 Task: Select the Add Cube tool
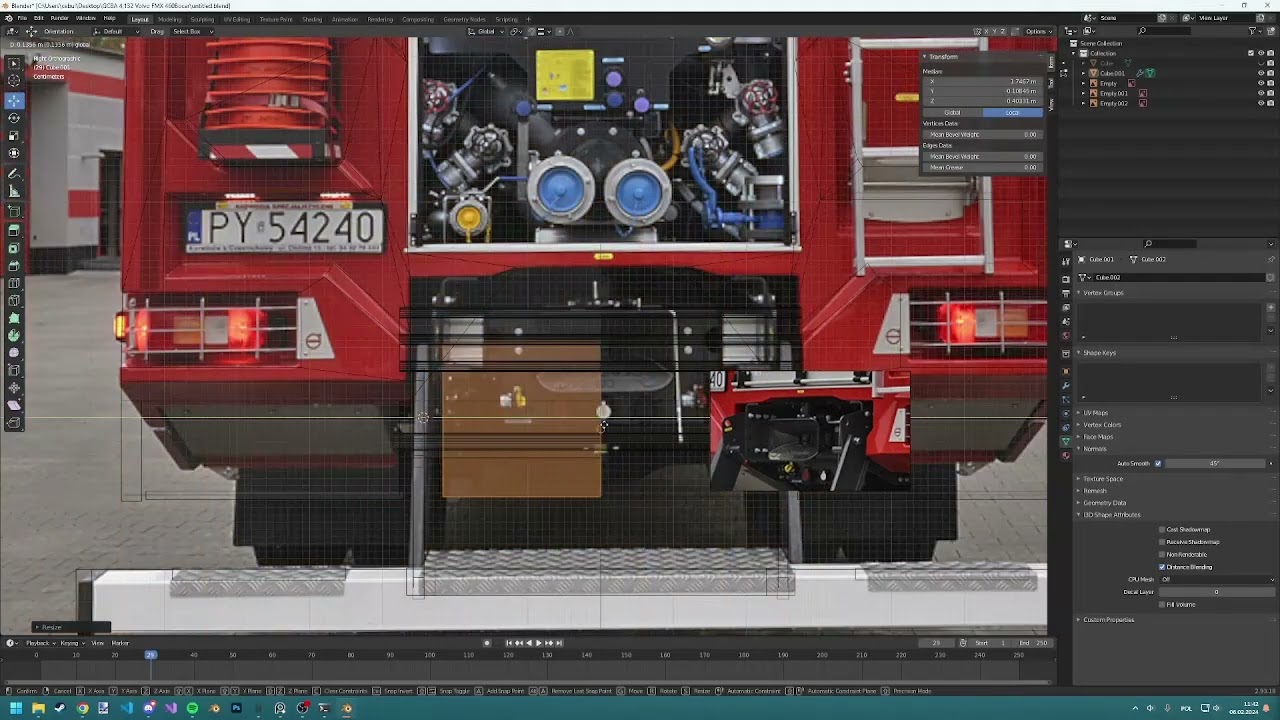pyautogui.click(x=14, y=211)
